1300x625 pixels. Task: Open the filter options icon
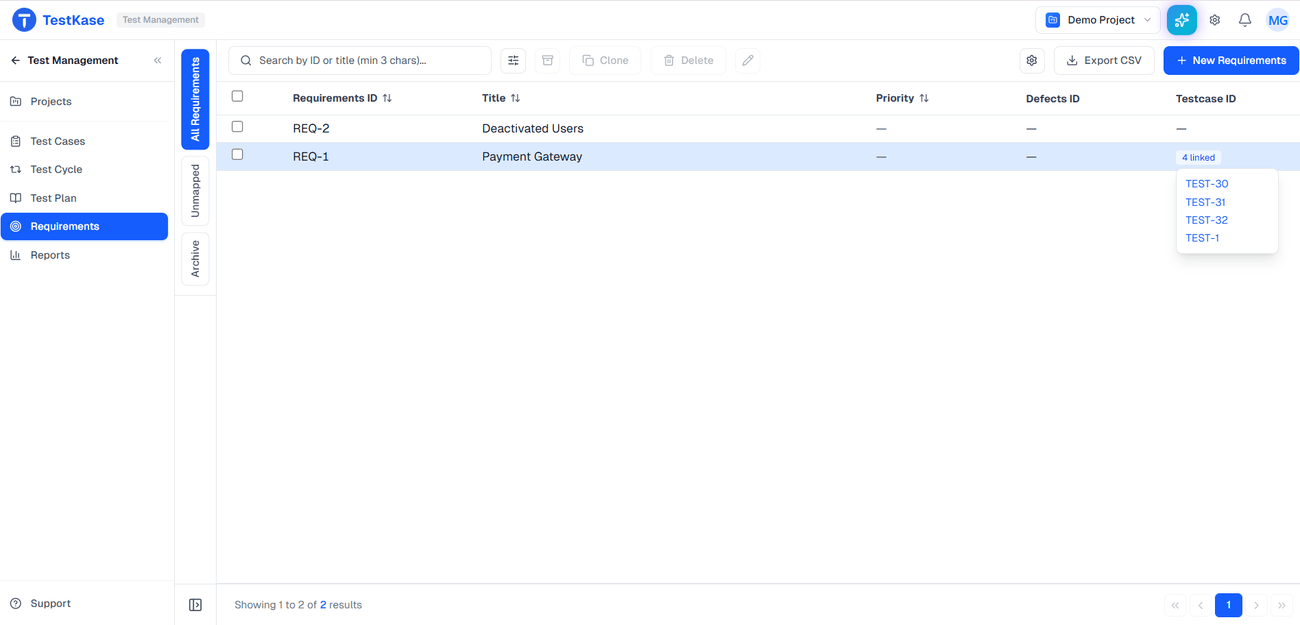pos(513,61)
